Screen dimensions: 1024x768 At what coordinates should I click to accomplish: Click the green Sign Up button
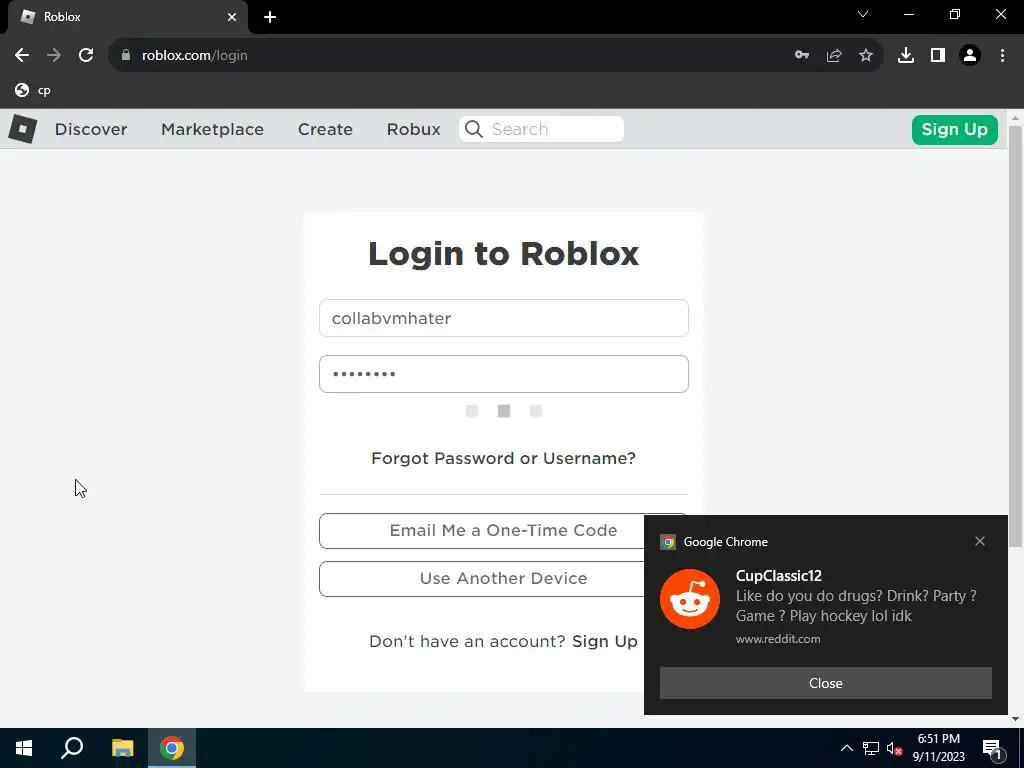pos(955,129)
